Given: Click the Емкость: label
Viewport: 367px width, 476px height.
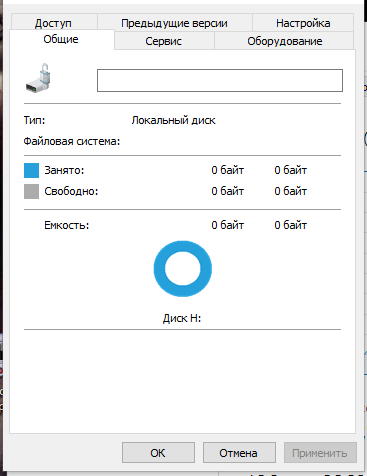Looking at the screenshot, I should coord(67,225).
